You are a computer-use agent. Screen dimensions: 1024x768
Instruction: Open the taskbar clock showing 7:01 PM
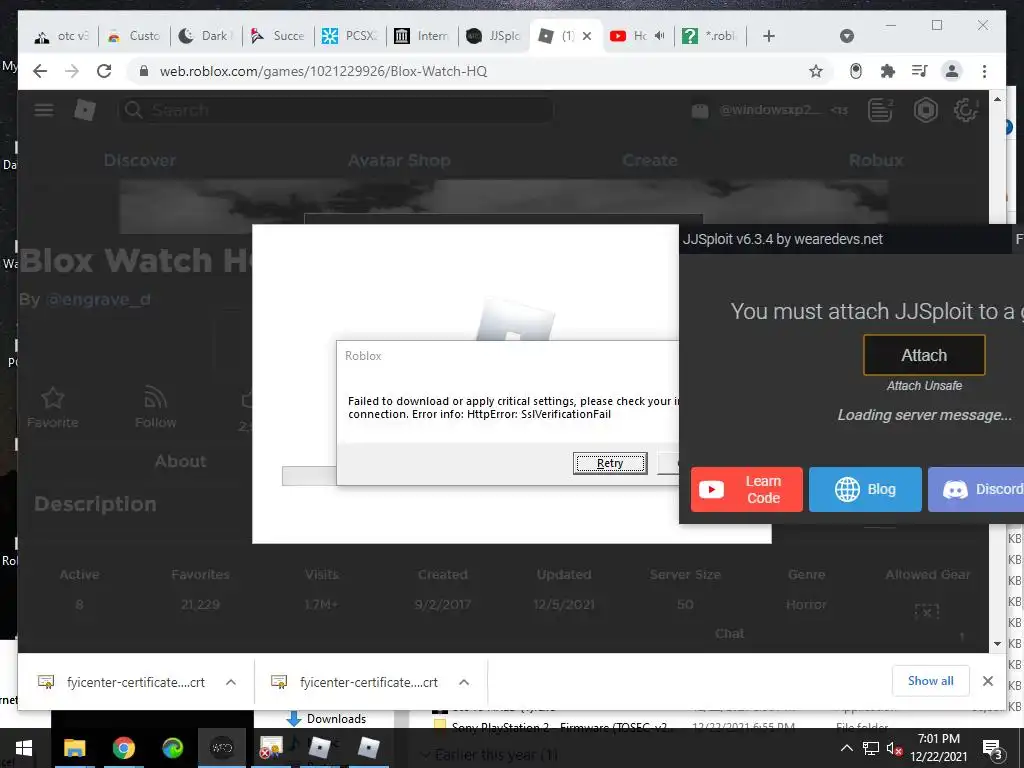pos(938,748)
